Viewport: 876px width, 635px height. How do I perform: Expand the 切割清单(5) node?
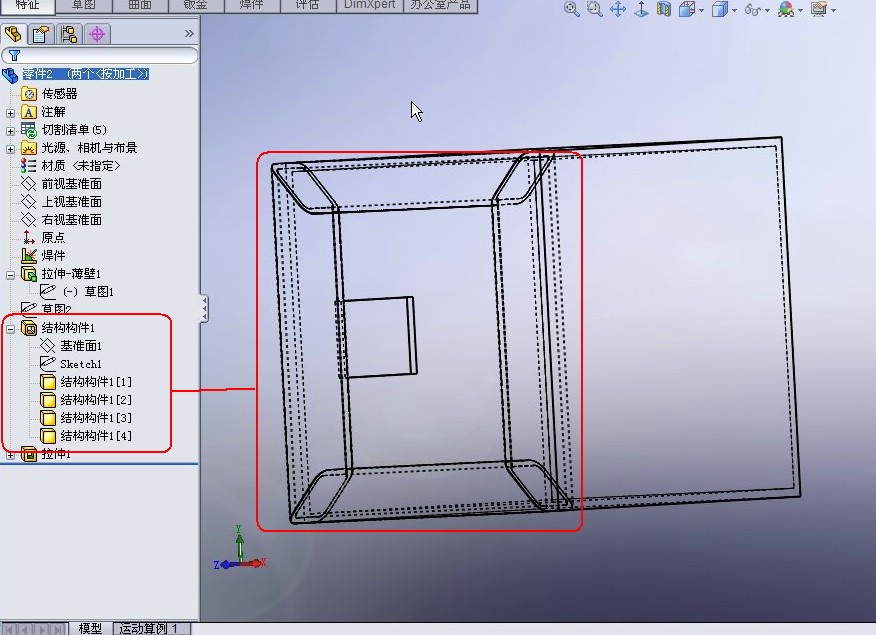(10, 131)
